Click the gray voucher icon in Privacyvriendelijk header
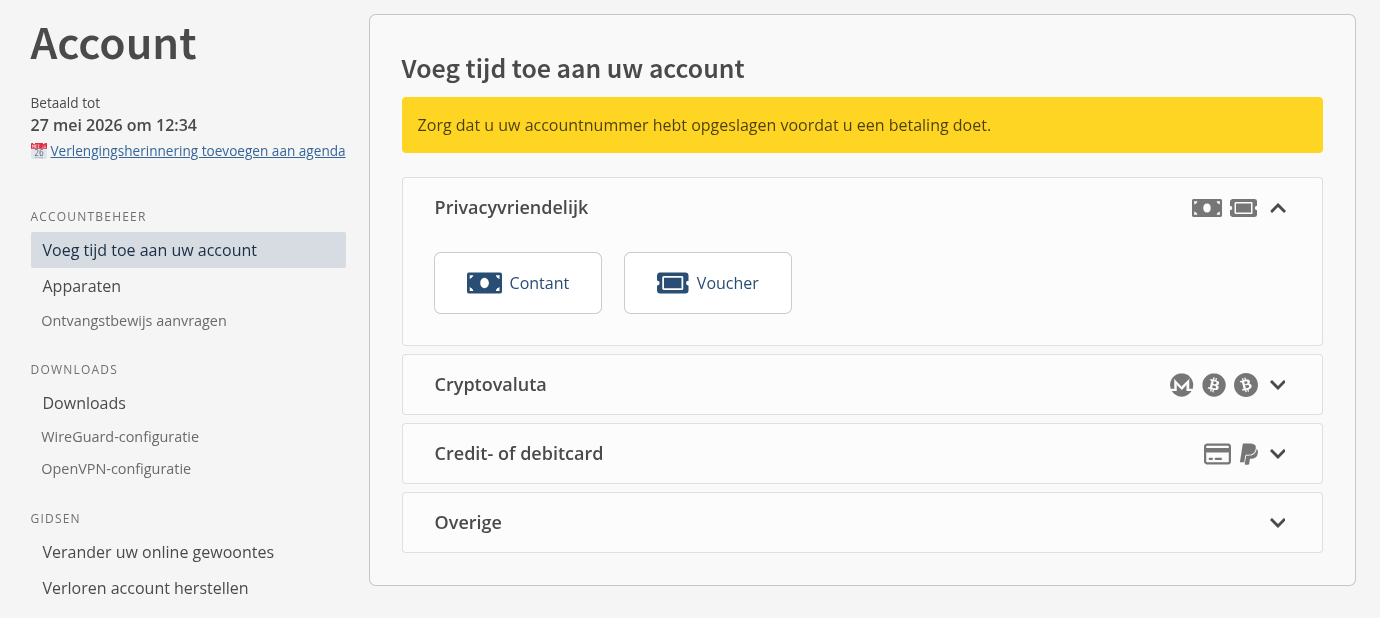 point(1243,208)
